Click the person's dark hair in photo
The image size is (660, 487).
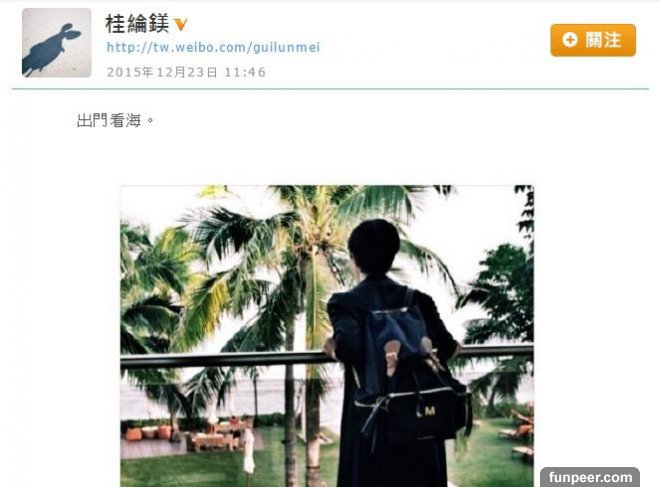[374, 246]
